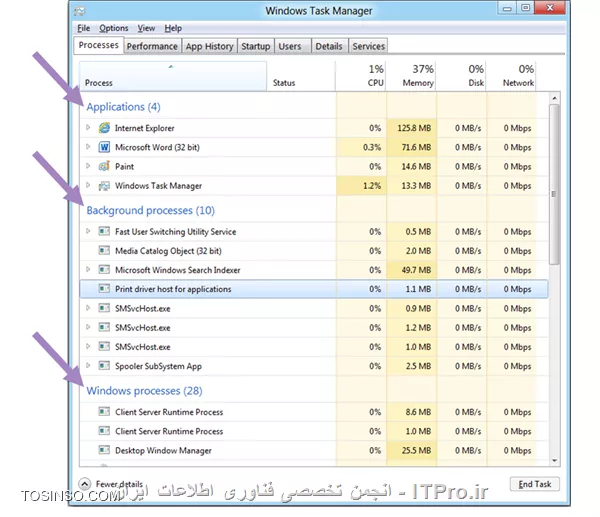Image resolution: width=600 pixels, height=517 pixels.
Task: Switch to the Services tab
Action: 368,46
